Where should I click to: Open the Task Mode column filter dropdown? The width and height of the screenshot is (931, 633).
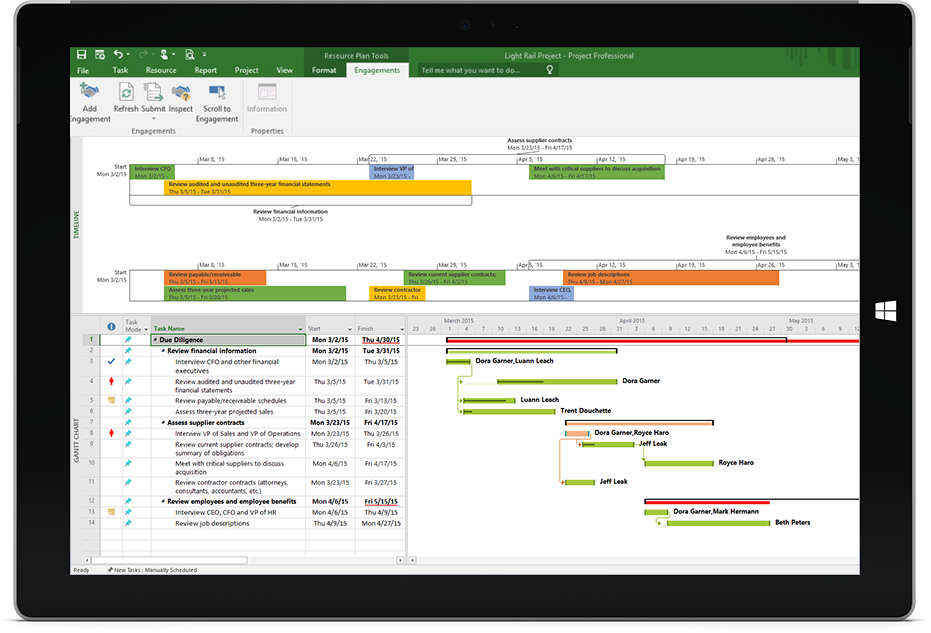pos(146,330)
